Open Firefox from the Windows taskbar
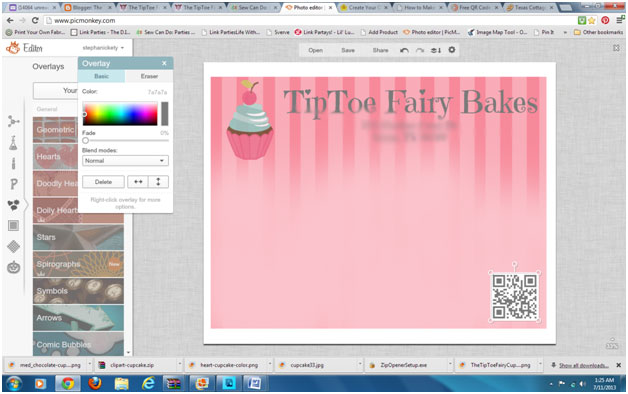 (x=95, y=384)
